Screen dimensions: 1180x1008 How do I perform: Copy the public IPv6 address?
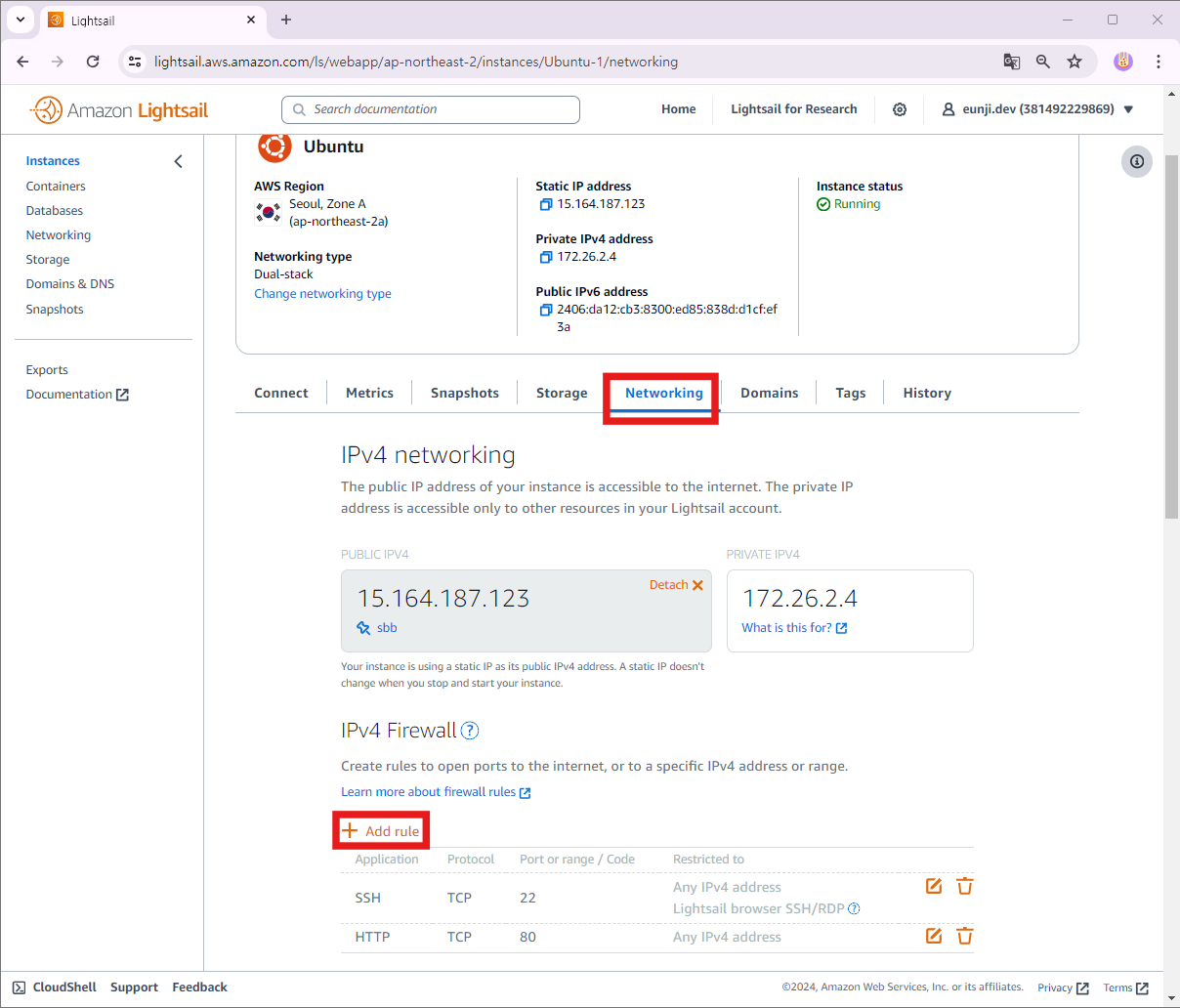pos(546,310)
